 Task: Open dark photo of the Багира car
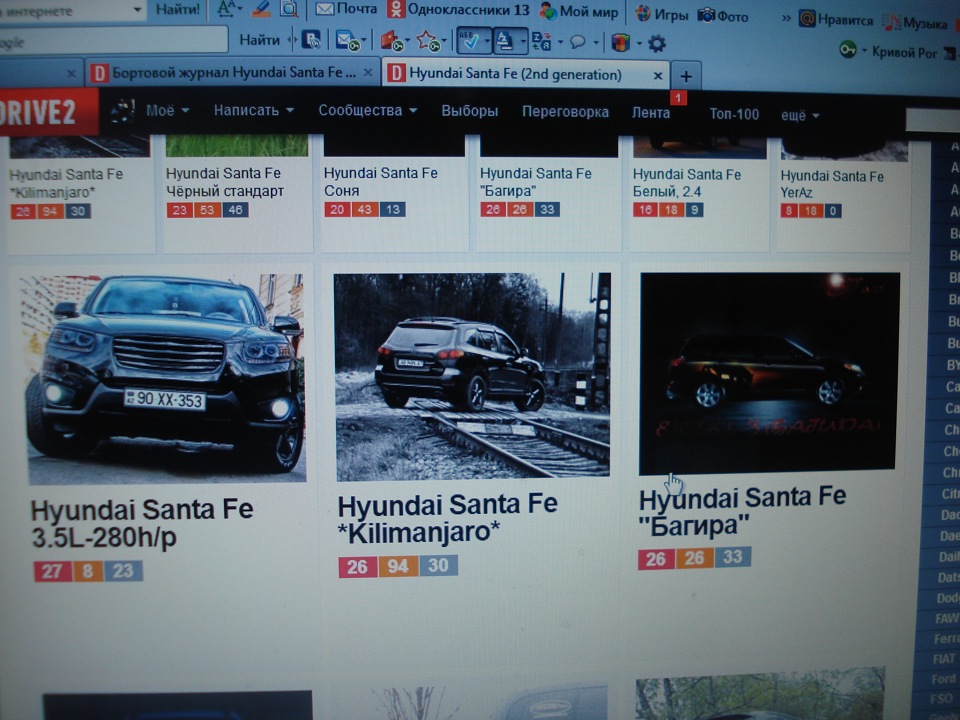pyautogui.click(x=768, y=372)
